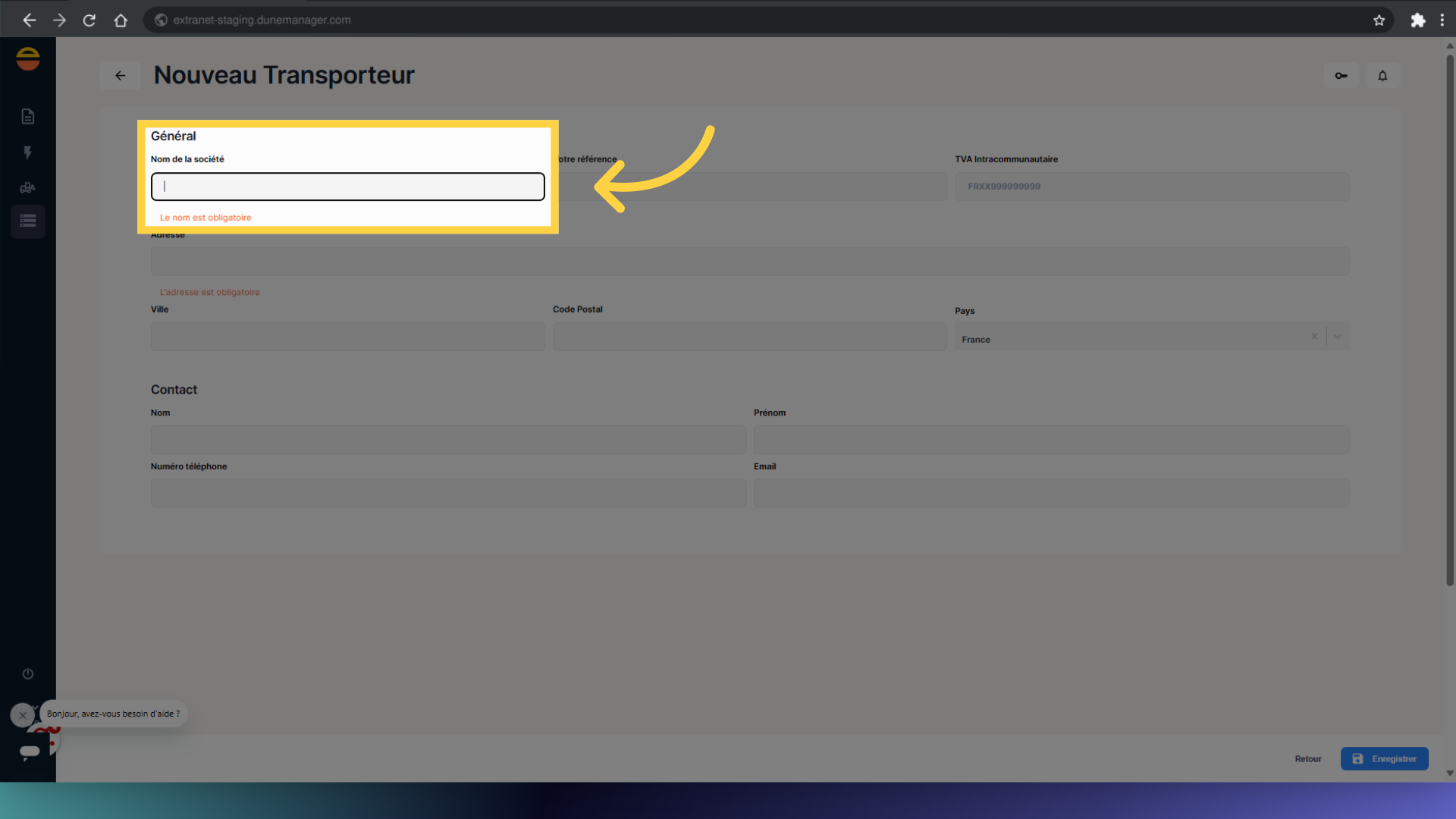1456x819 pixels.
Task: Click the key icon in header
Action: [x=1341, y=76]
